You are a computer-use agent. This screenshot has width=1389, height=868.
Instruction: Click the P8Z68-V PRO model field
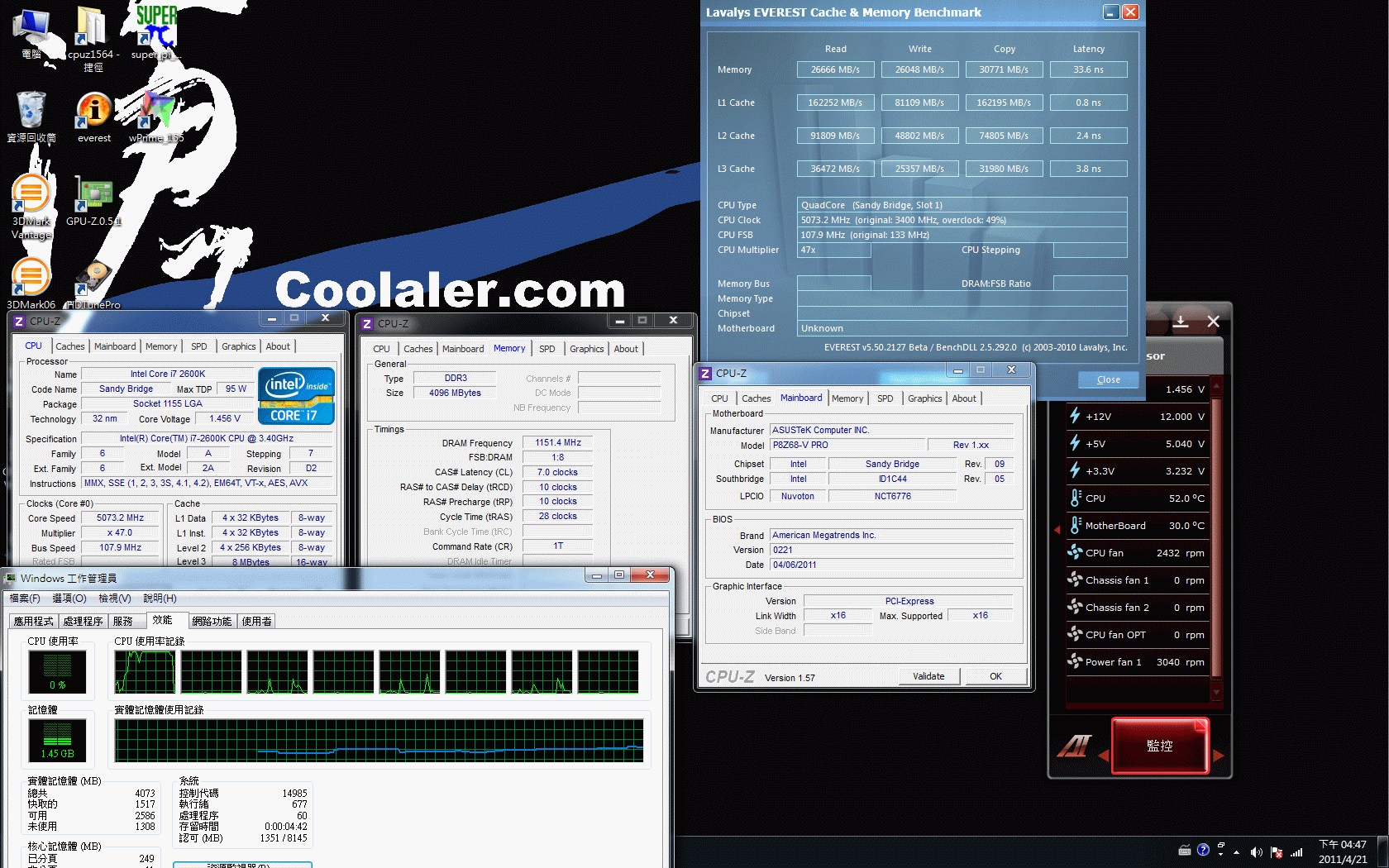pos(847,445)
